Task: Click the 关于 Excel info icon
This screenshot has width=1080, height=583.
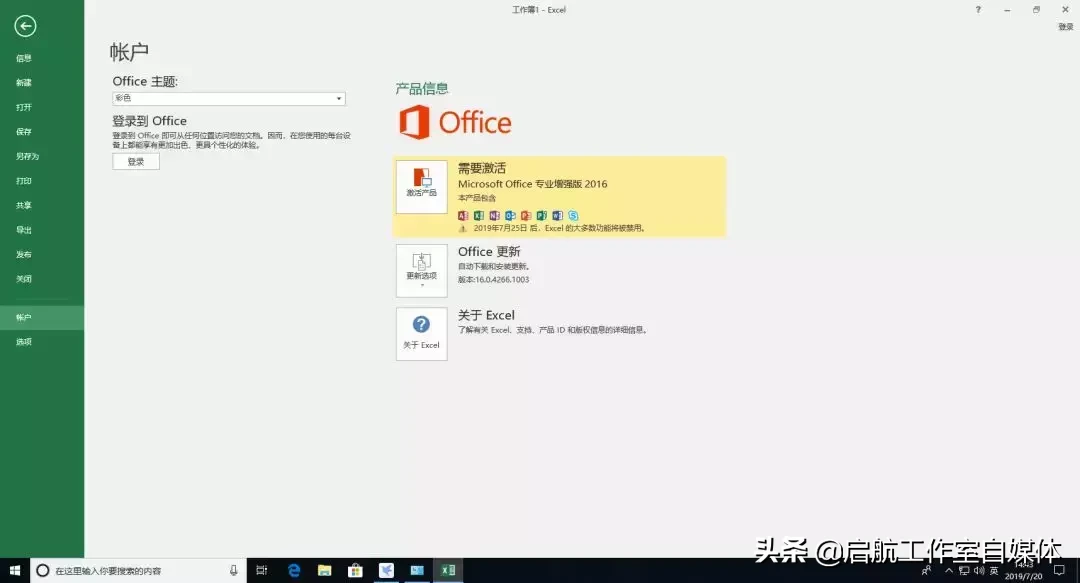Action: (x=421, y=333)
